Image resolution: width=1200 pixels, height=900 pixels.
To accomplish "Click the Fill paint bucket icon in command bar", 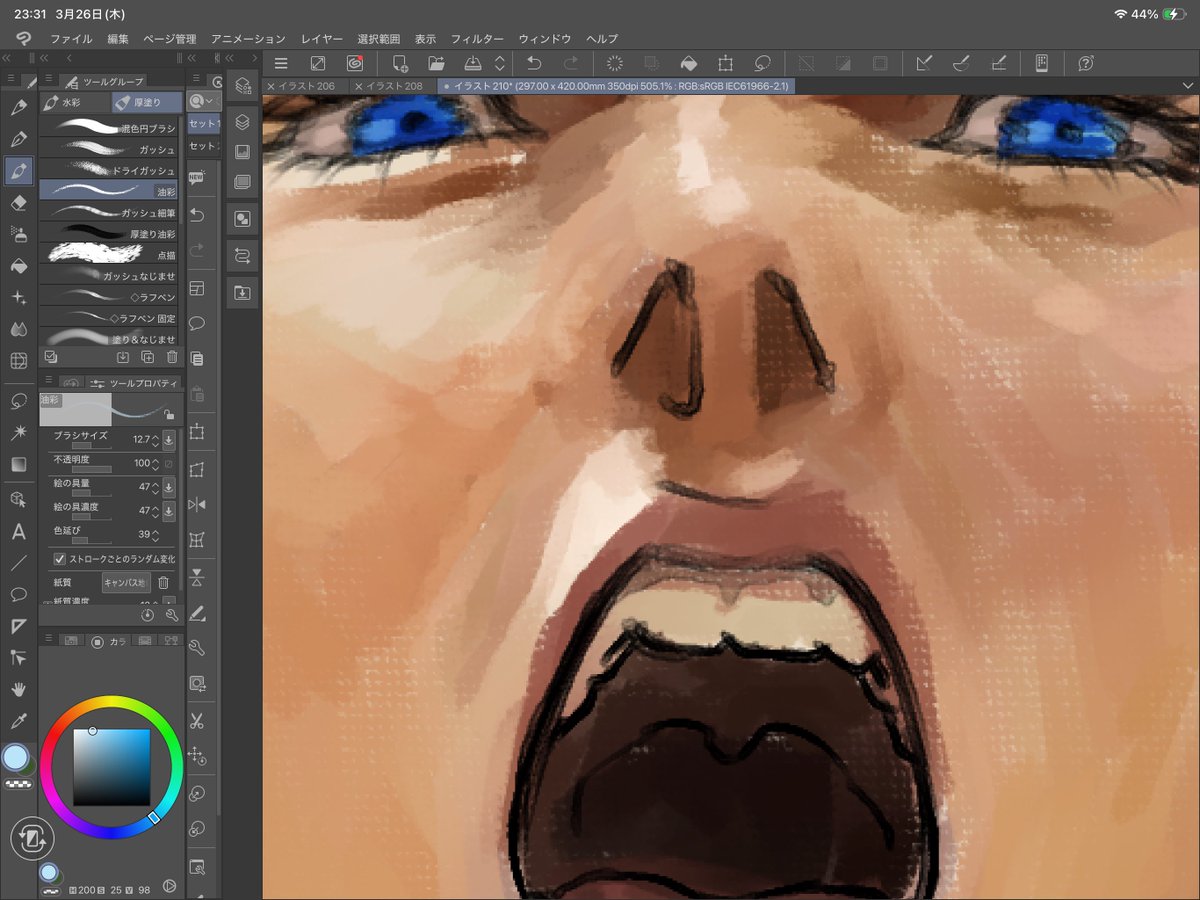I will coord(688,63).
